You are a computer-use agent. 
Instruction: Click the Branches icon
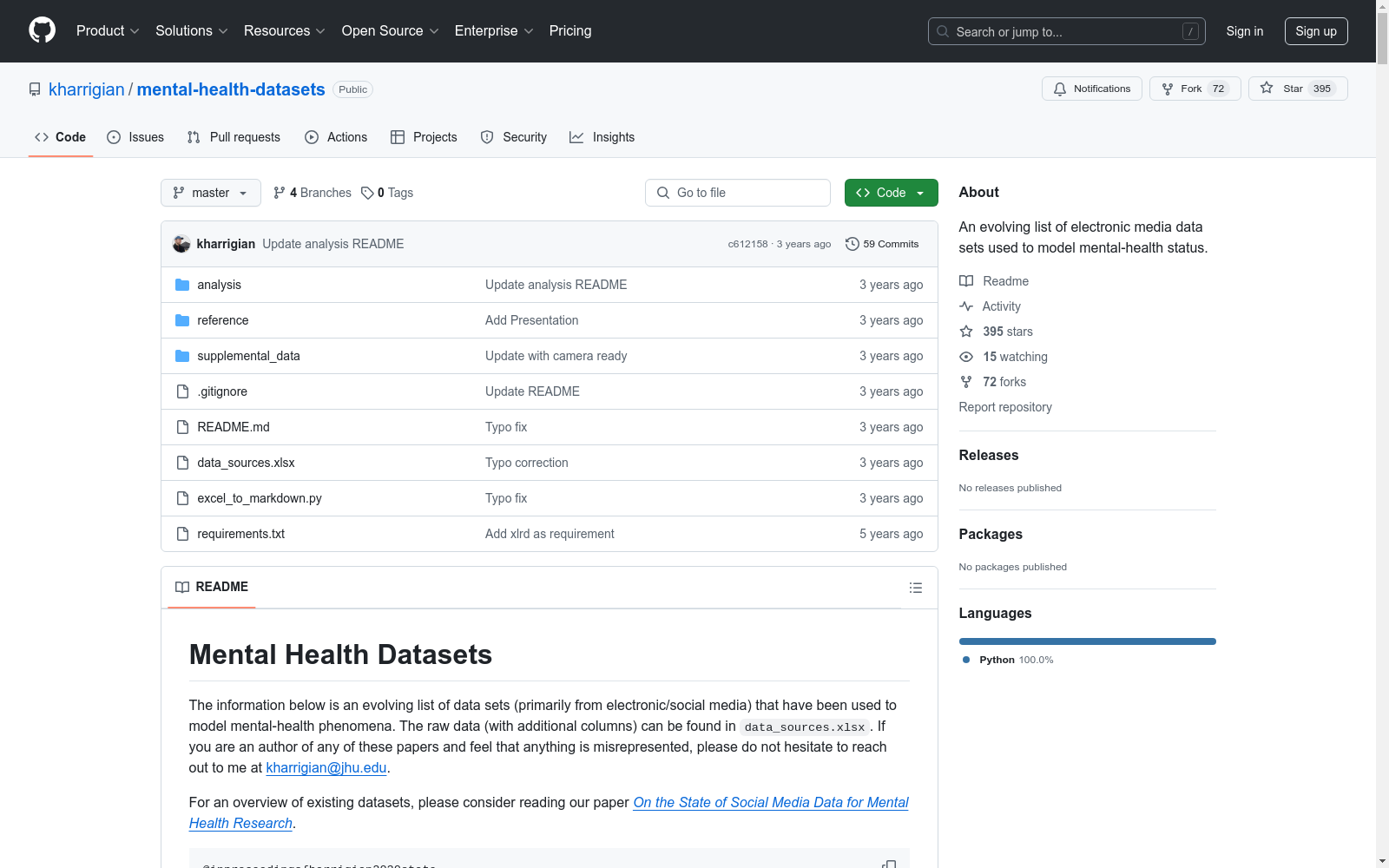[x=279, y=193]
